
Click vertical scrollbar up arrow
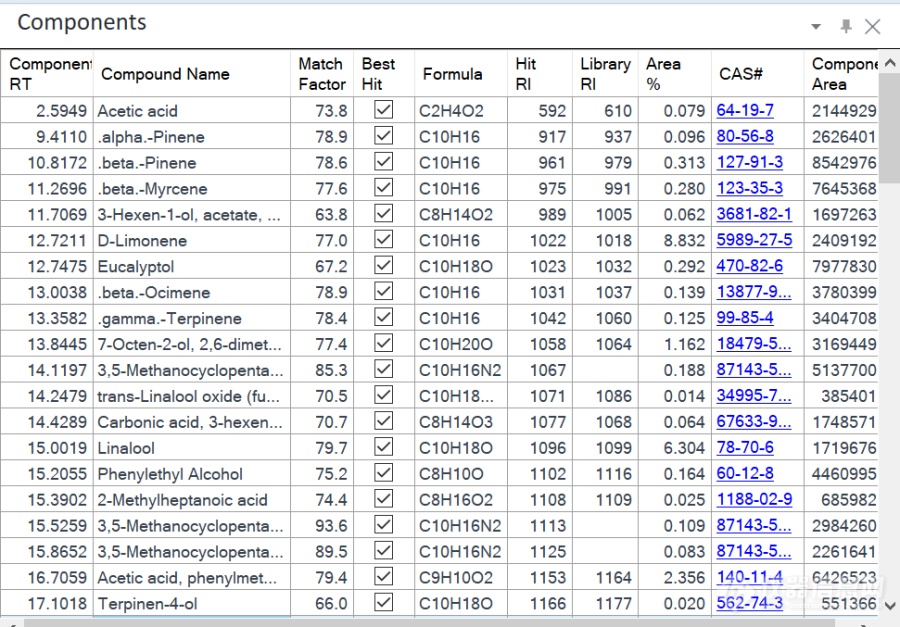tap(890, 62)
